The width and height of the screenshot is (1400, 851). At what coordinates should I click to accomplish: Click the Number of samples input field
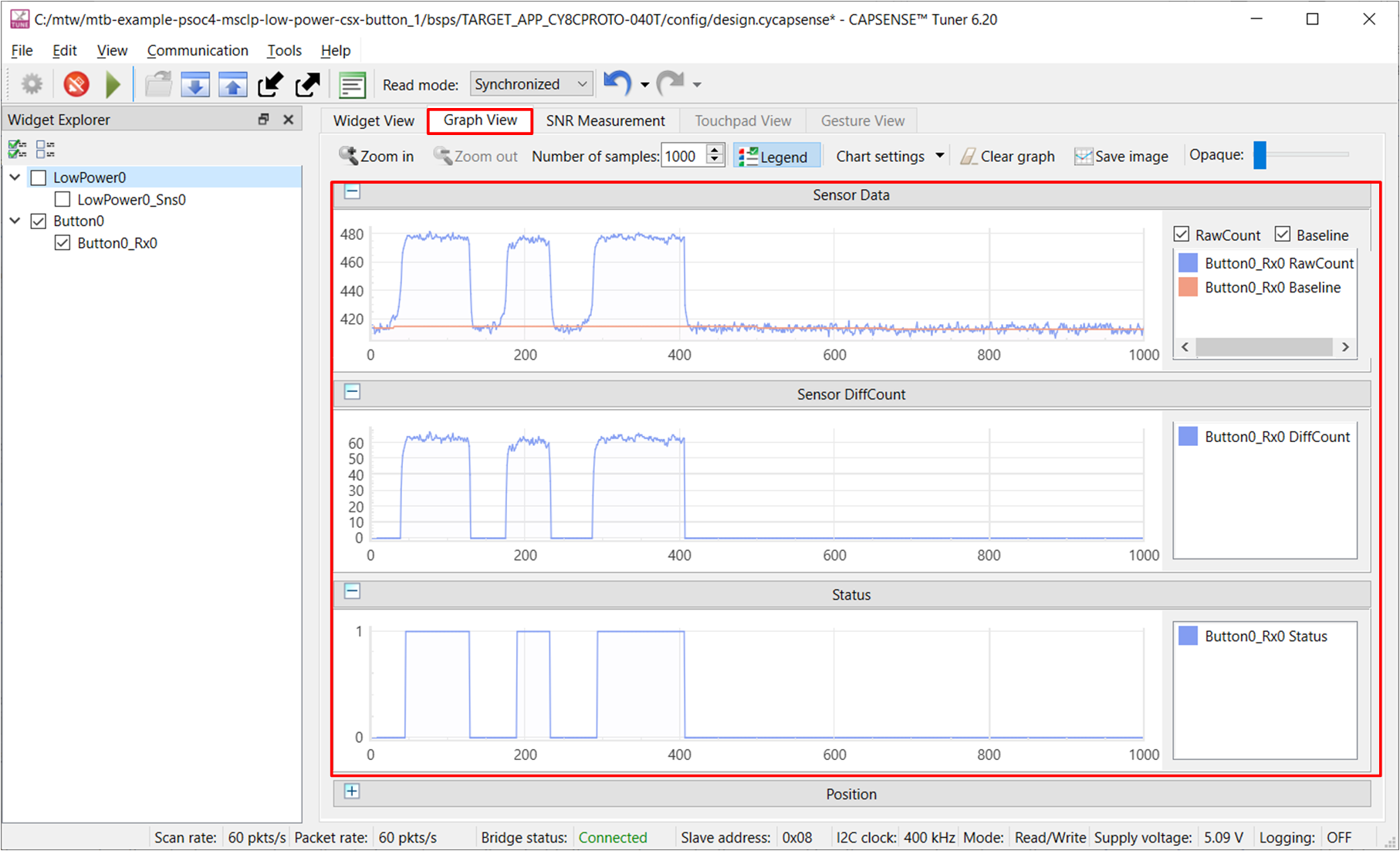tap(684, 156)
